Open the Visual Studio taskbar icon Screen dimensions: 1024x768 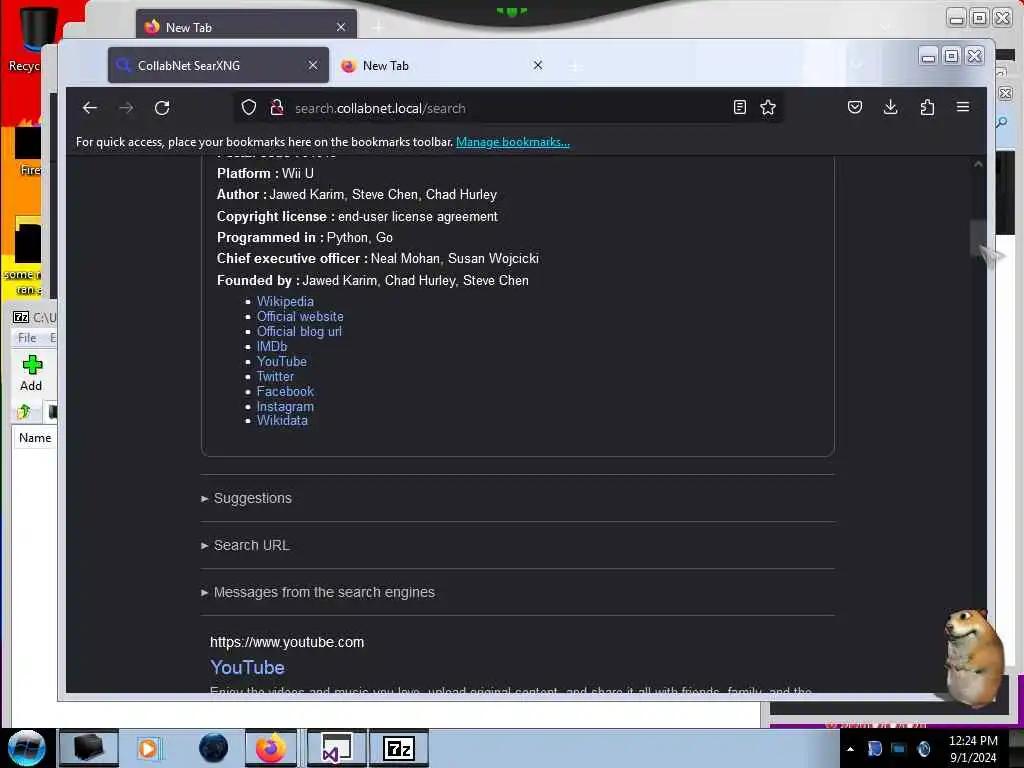(336, 748)
